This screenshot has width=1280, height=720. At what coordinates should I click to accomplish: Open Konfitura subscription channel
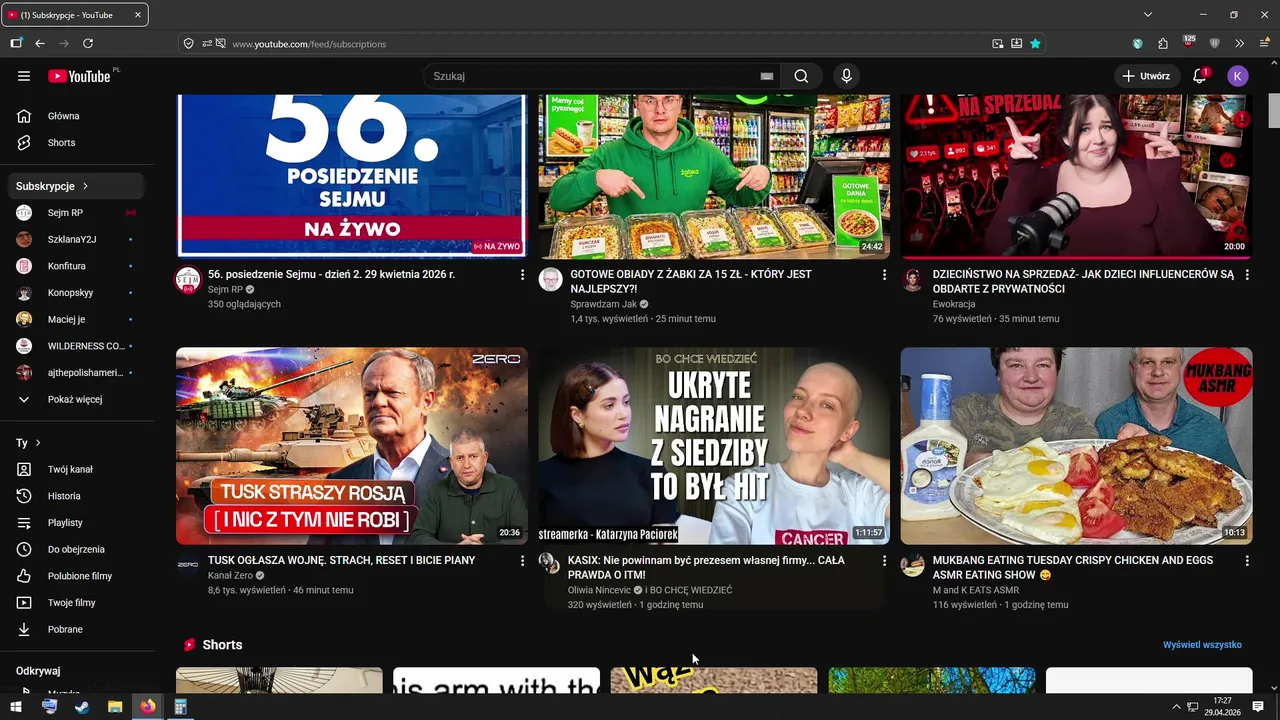coord(77,266)
